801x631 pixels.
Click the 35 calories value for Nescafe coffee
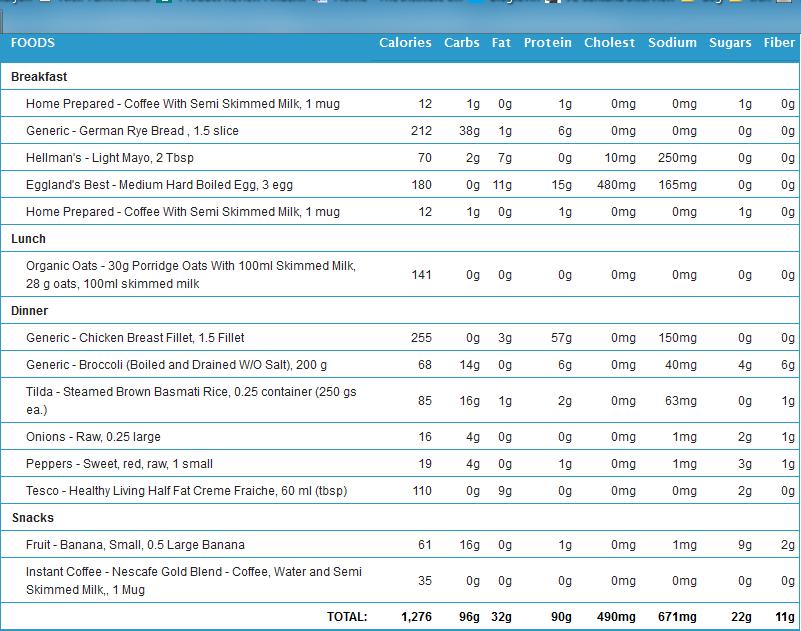coord(425,581)
